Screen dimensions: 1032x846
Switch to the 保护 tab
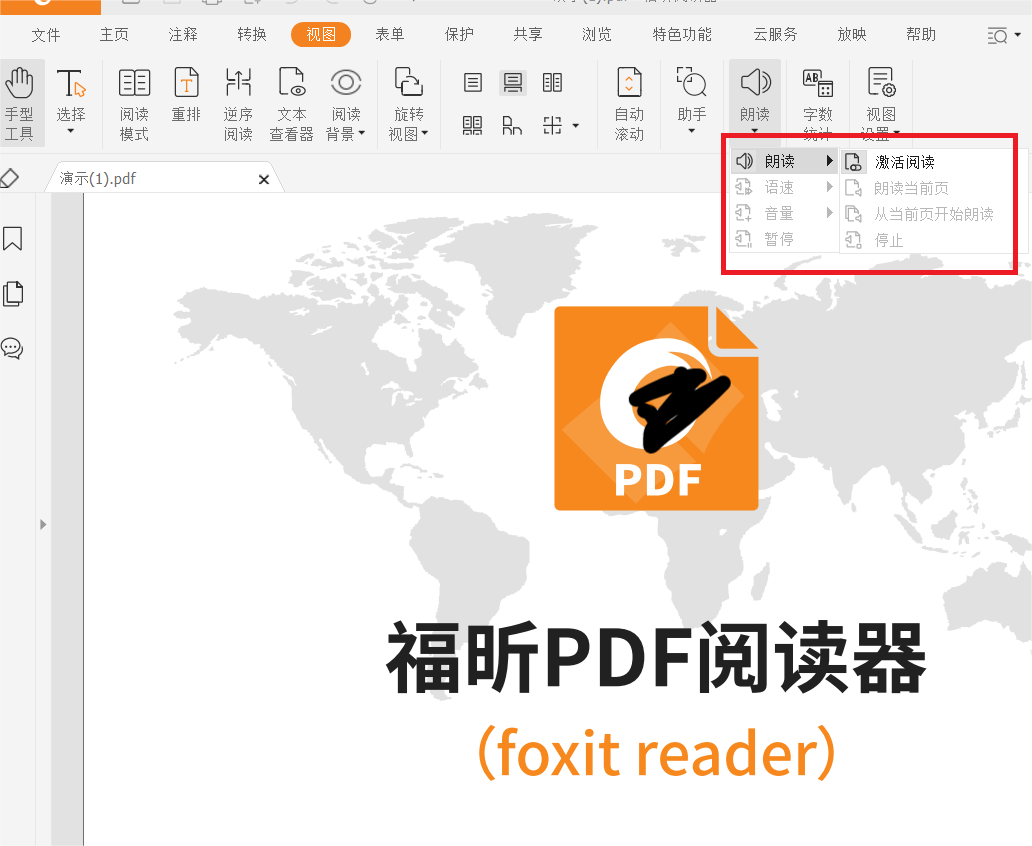click(459, 34)
